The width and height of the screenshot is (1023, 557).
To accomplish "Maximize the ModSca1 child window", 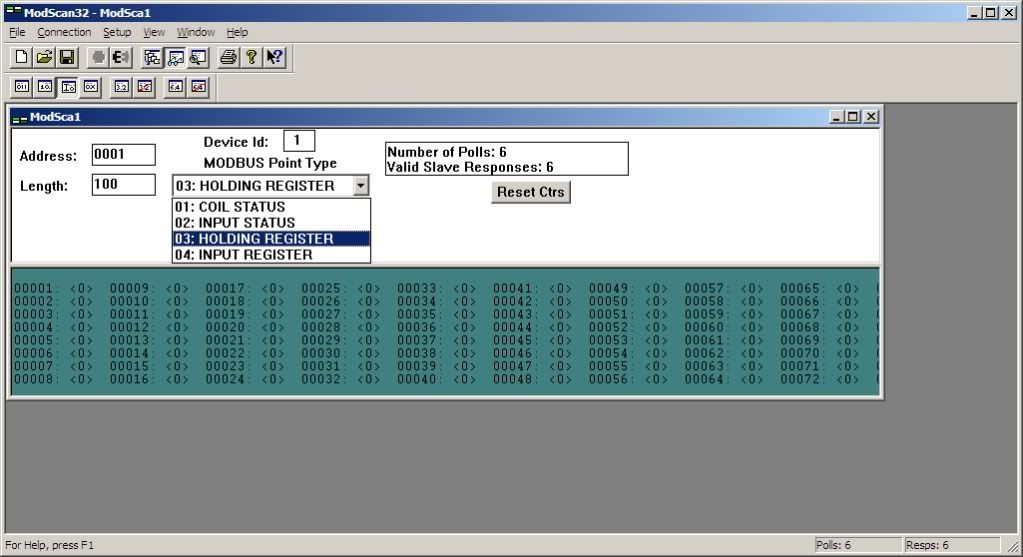I will (853, 117).
